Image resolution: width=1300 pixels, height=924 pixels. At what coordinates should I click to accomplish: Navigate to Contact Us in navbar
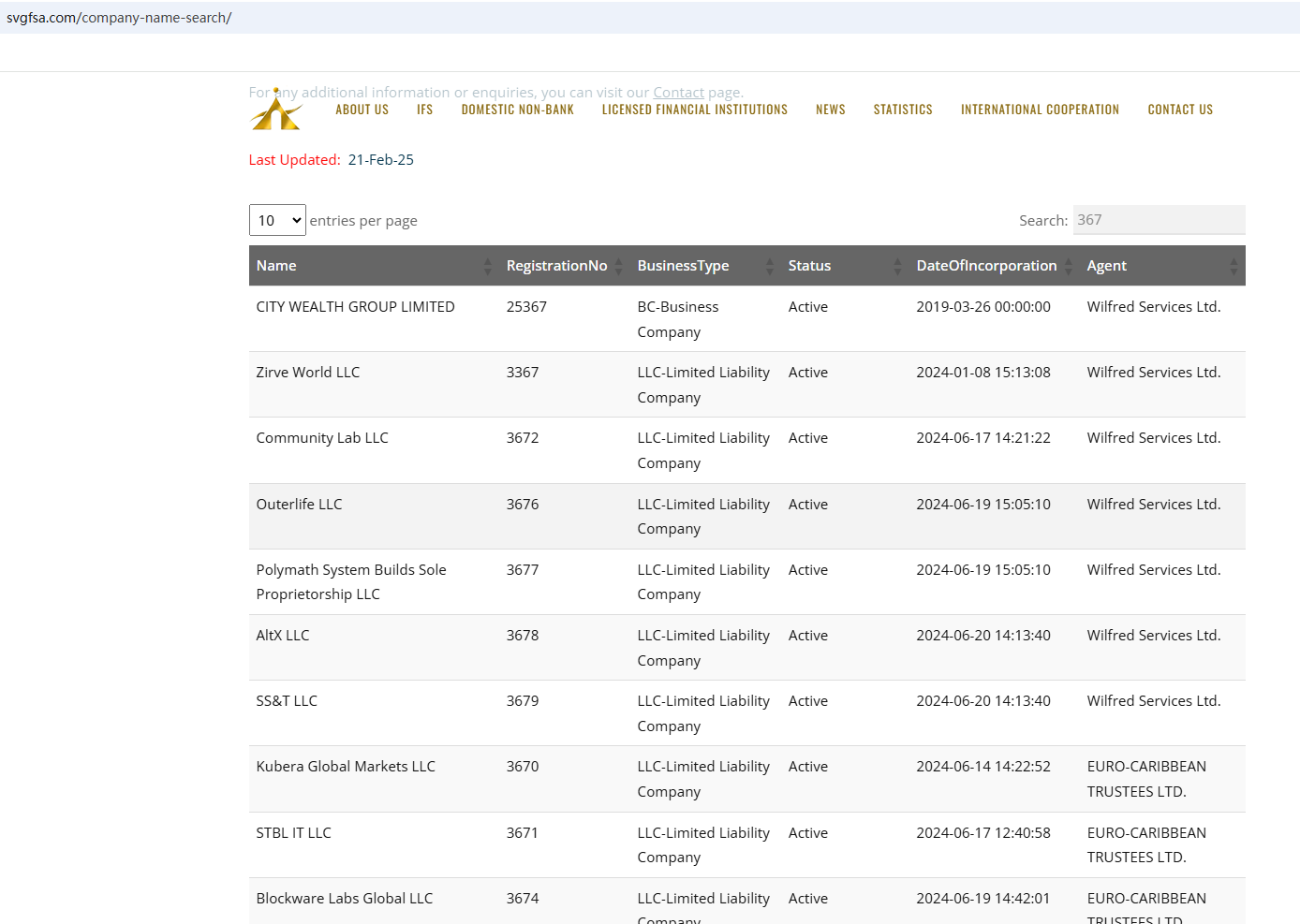(x=1179, y=110)
